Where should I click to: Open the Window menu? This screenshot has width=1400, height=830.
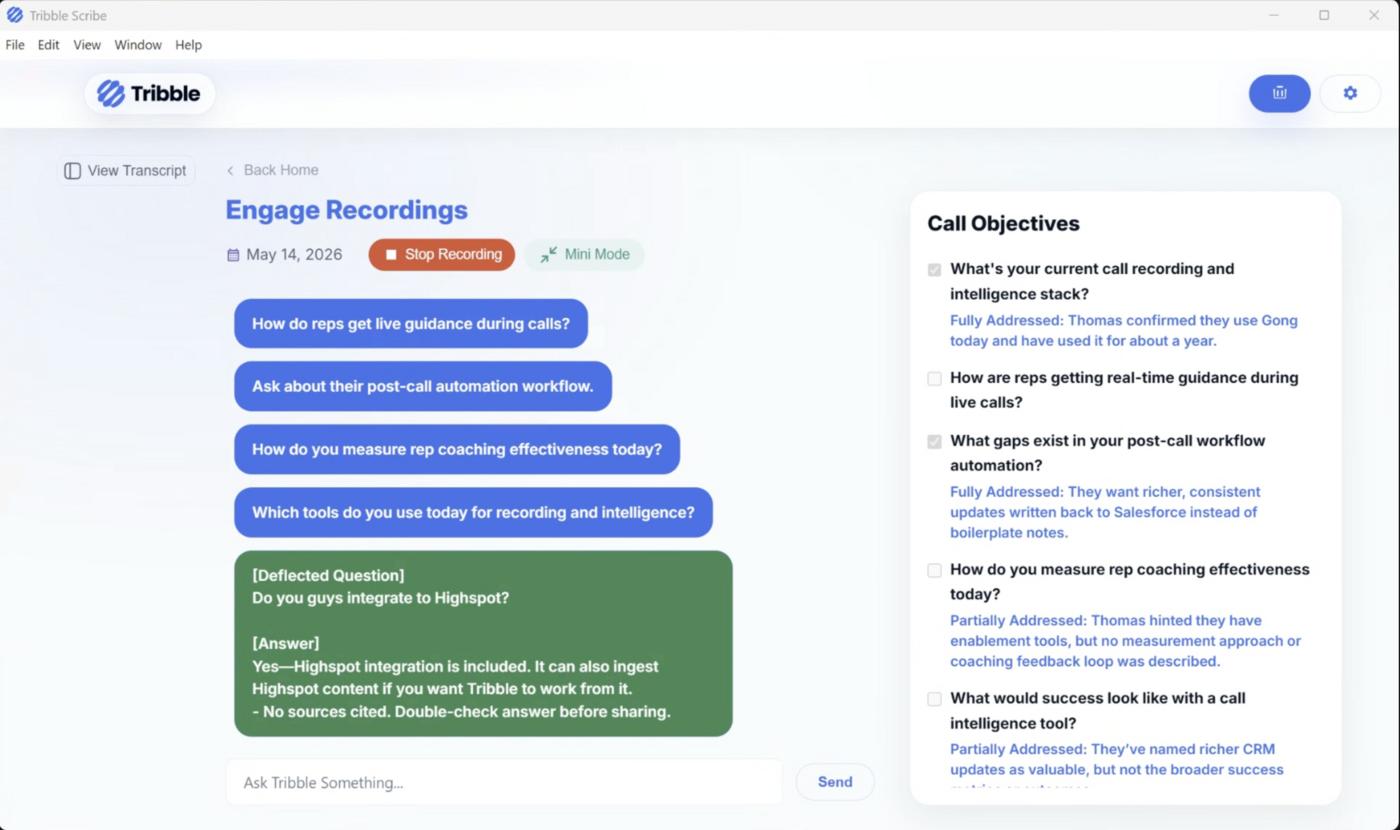click(138, 45)
